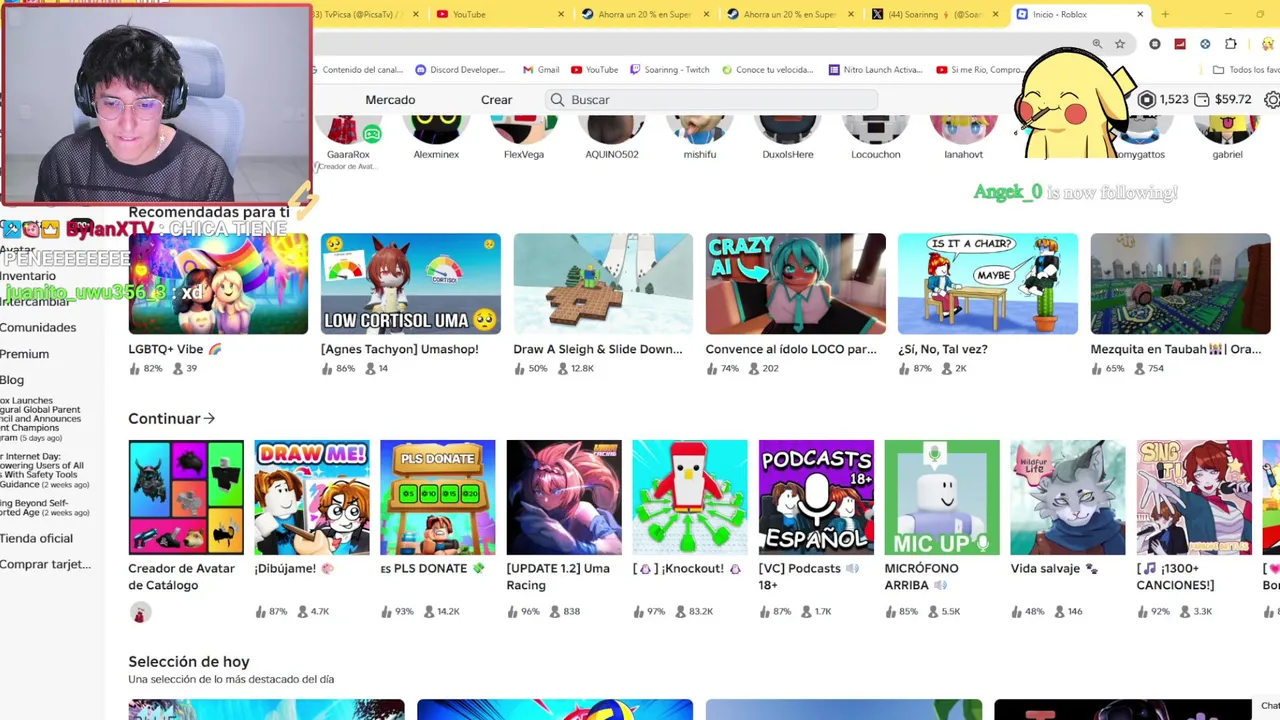Close the YouTube browser tab
The height and width of the screenshot is (720, 1280).
561,14
